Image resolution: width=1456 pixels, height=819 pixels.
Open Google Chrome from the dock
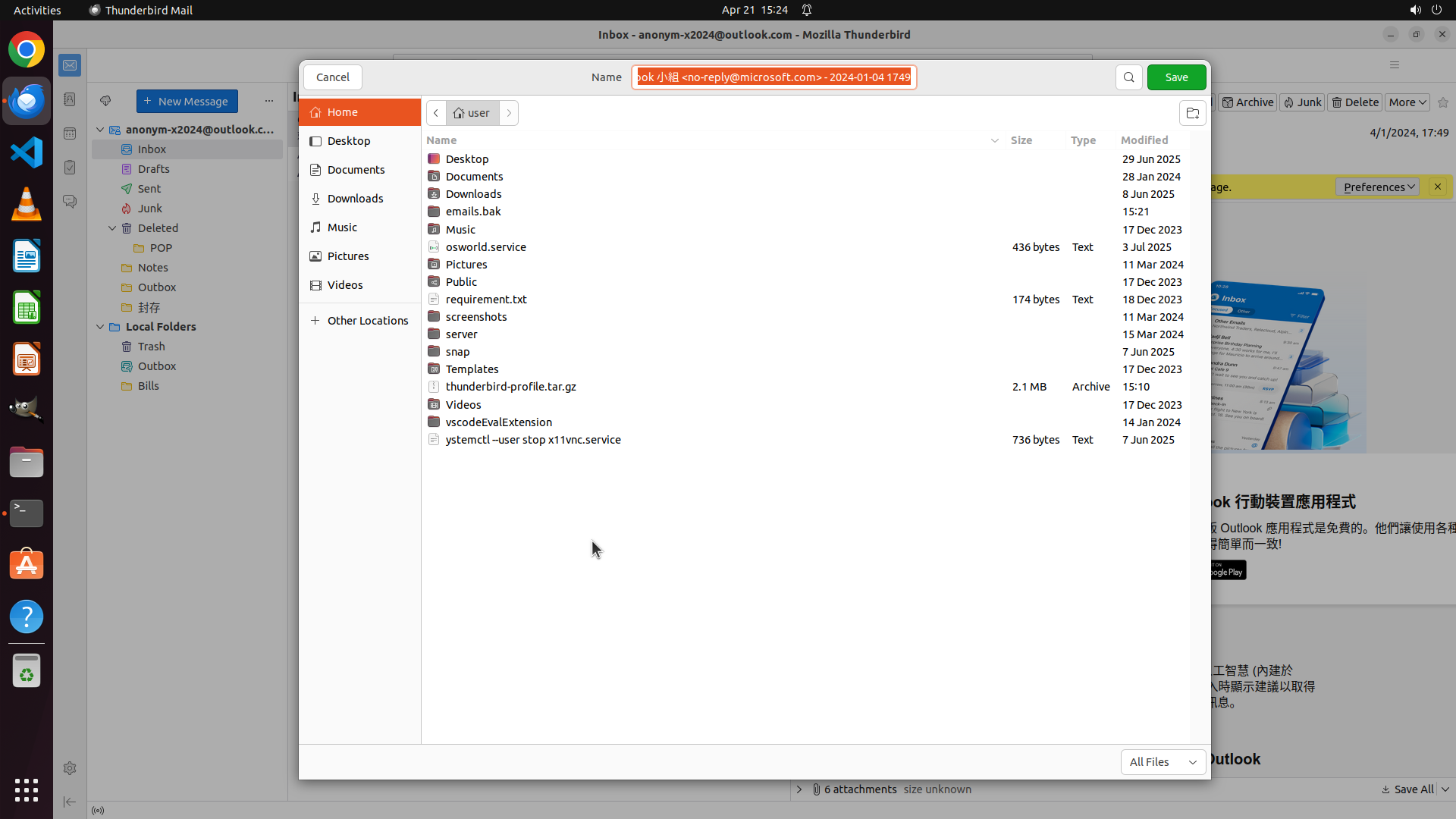tap(27, 50)
